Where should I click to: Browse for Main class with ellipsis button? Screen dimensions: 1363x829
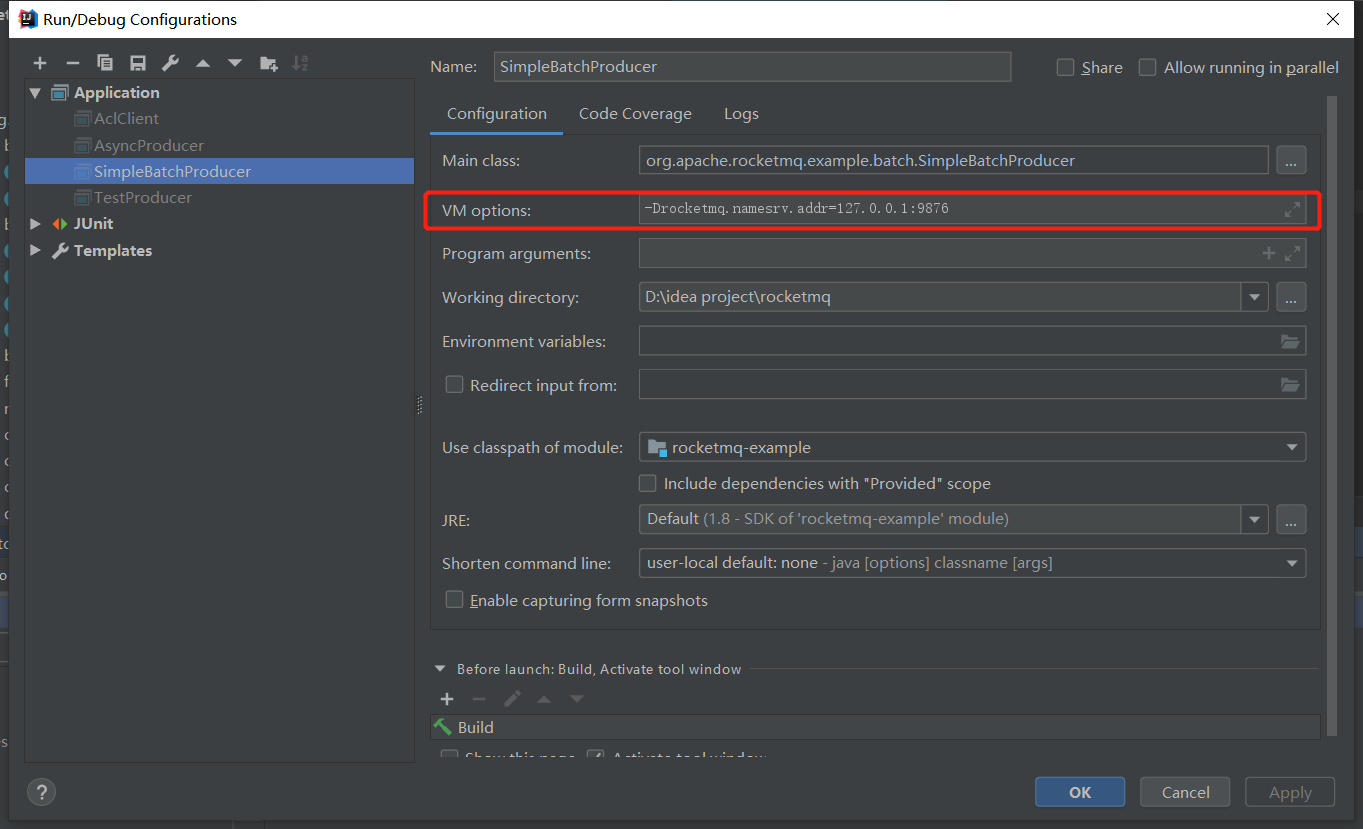(x=1291, y=160)
